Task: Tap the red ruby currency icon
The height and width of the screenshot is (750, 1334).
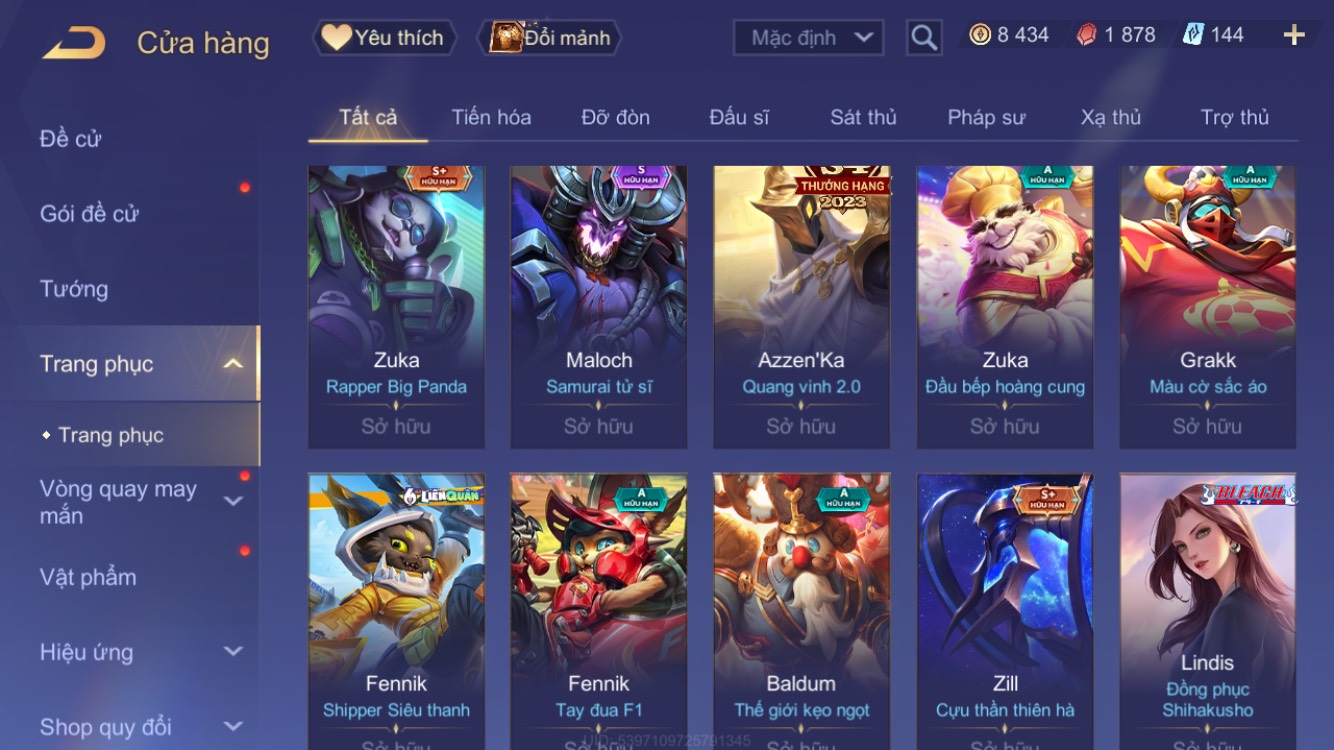Action: click(x=1087, y=35)
